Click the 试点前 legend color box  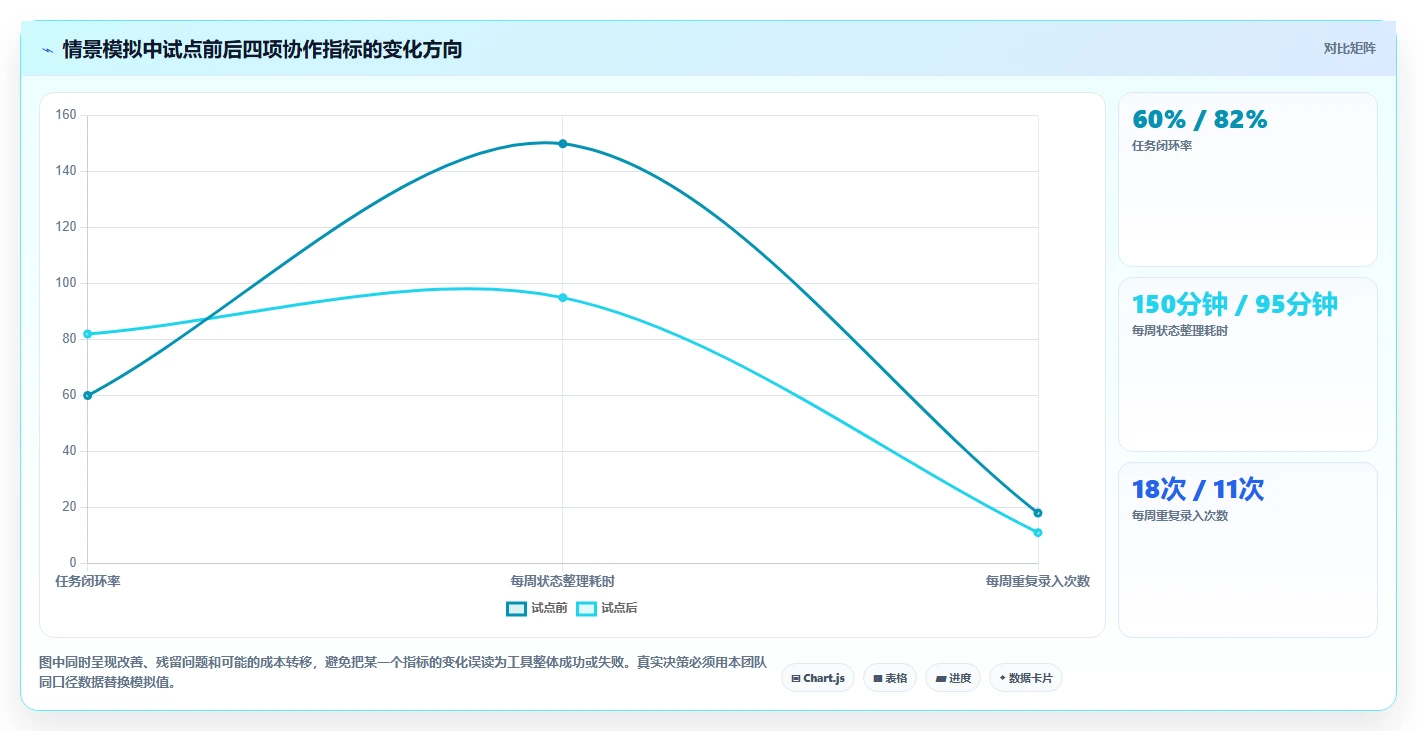pos(516,608)
